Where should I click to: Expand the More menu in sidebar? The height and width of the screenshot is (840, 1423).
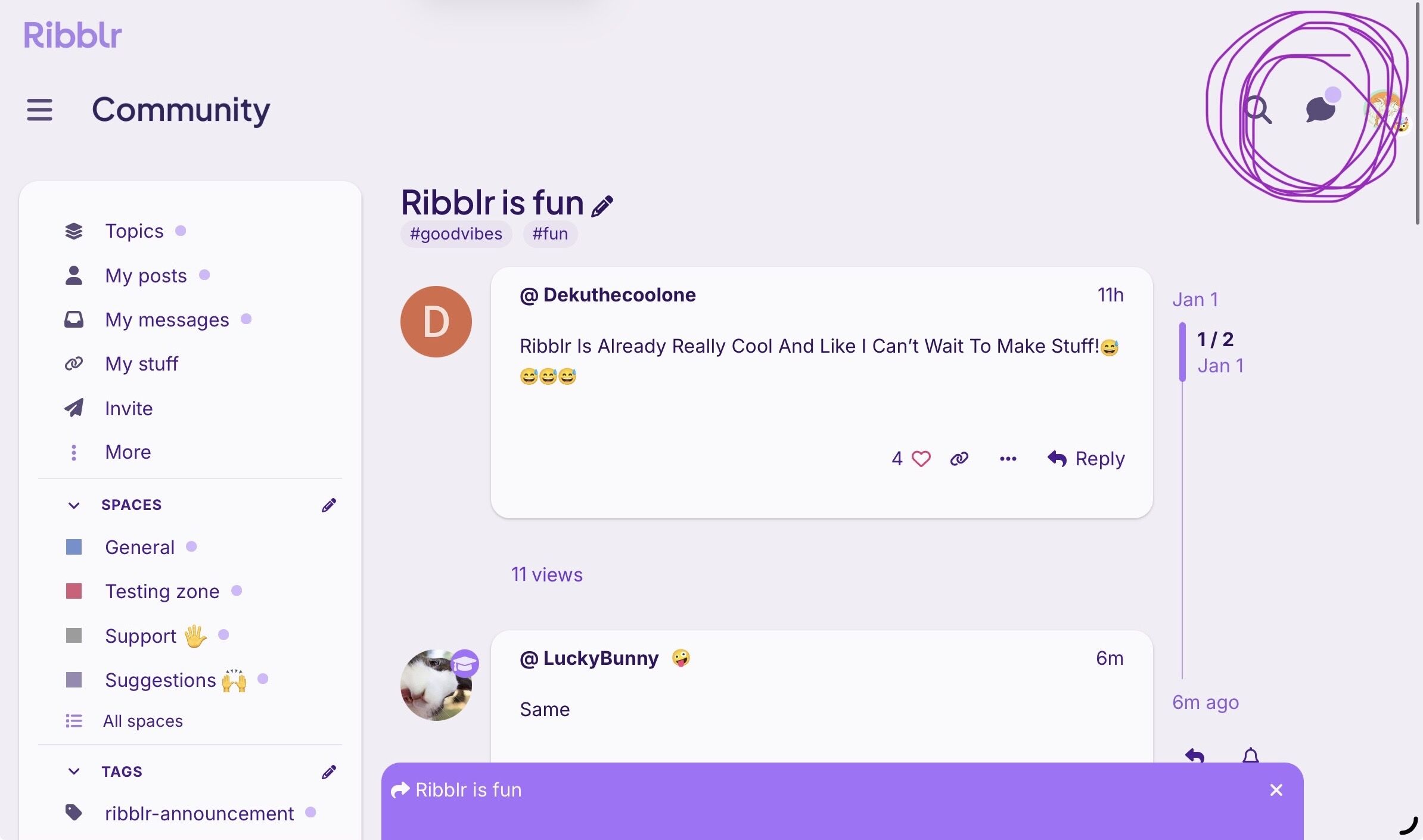coord(128,452)
